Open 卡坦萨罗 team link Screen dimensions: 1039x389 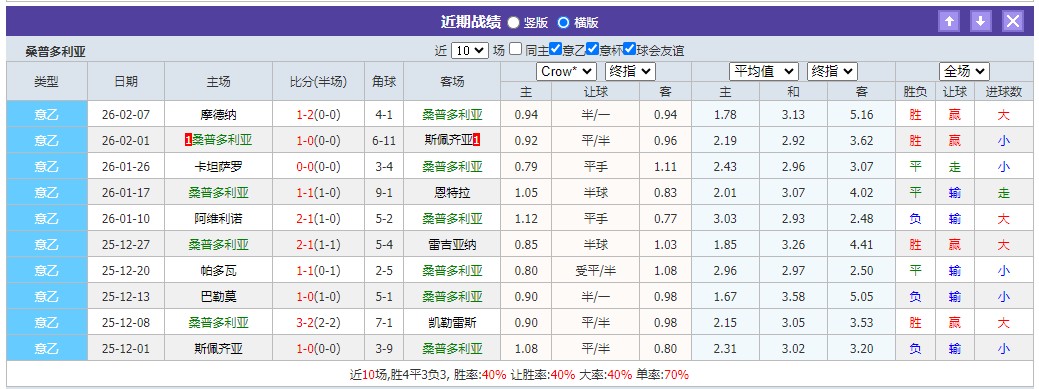click(x=218, y=166)
